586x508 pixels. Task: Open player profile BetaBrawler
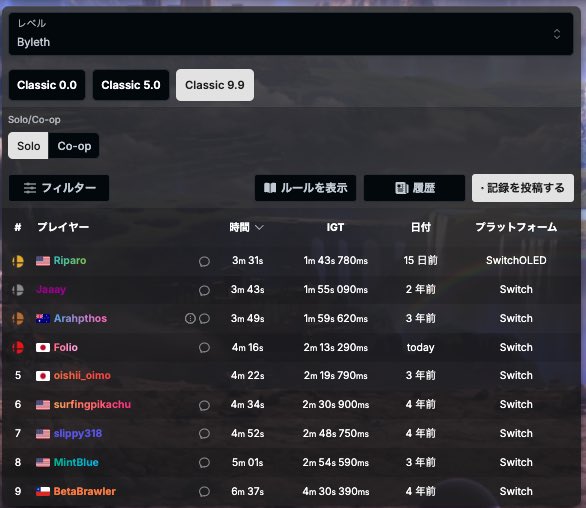[x=84, y=492]
